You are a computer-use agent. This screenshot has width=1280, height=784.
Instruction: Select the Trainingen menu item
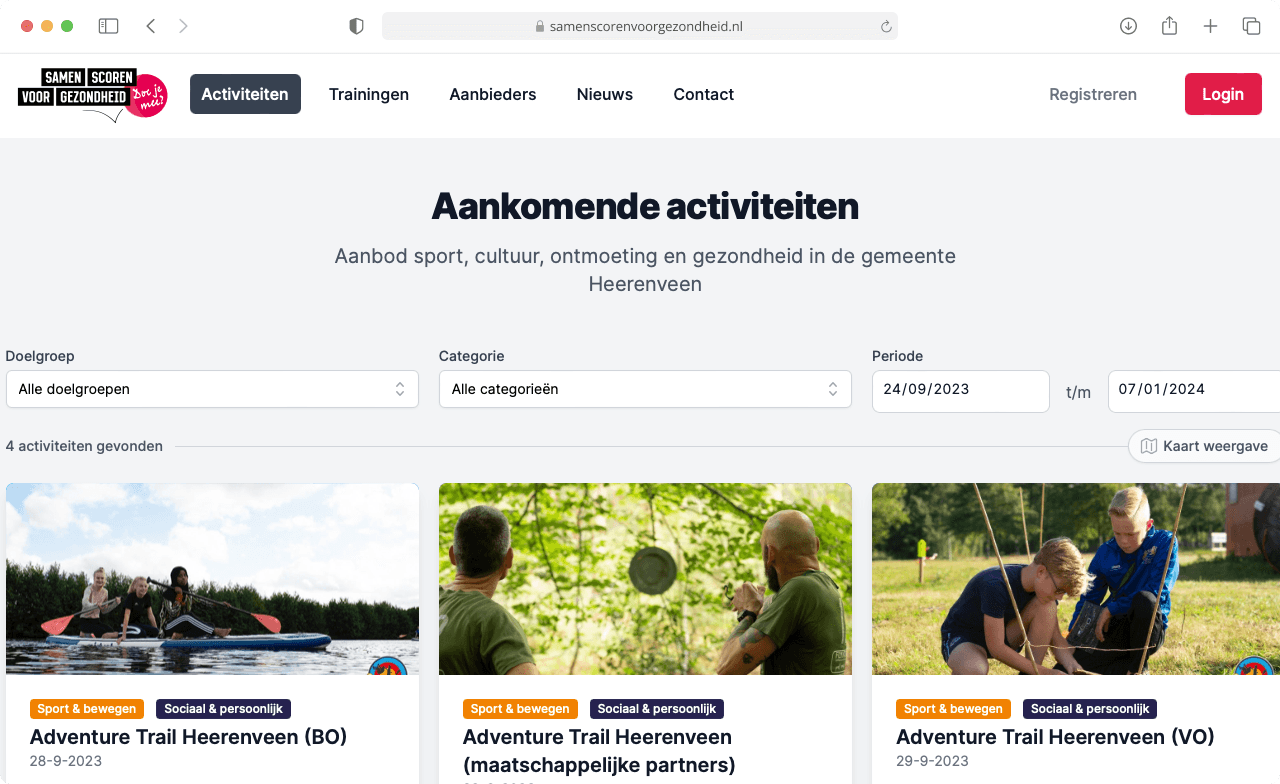point(369,94)
